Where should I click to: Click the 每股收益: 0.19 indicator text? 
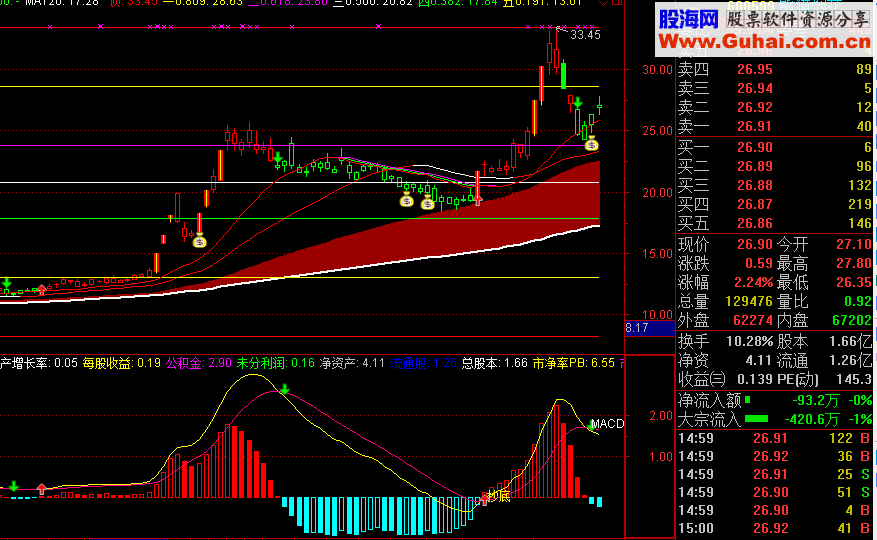pos(121,363)
